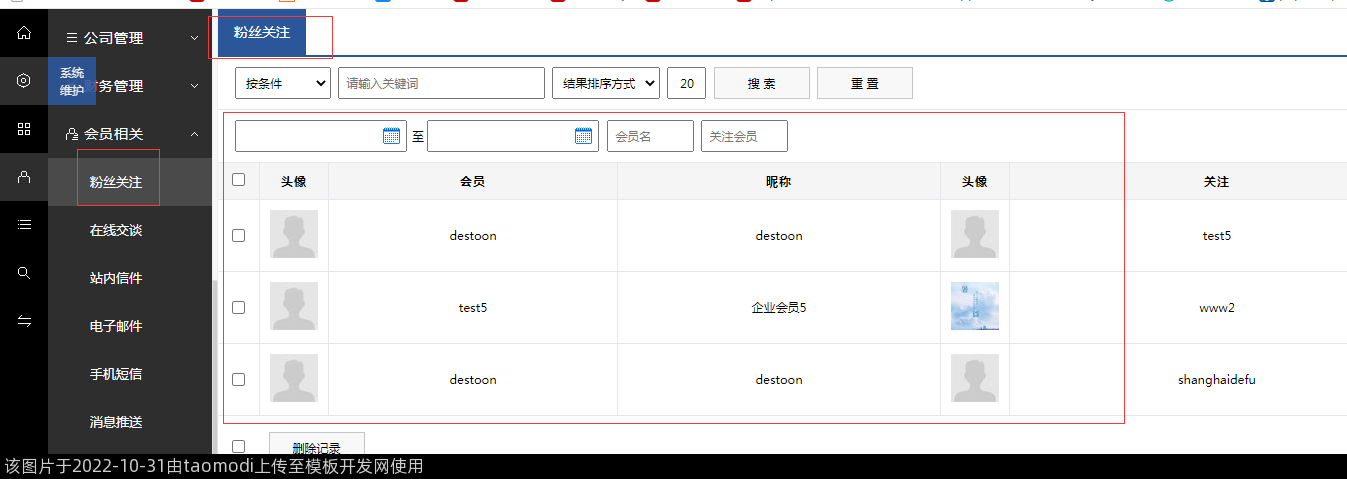Screen dimensions: 1347x479
Task: Toggle the select-all checkbox in table header
Action: 238,180
